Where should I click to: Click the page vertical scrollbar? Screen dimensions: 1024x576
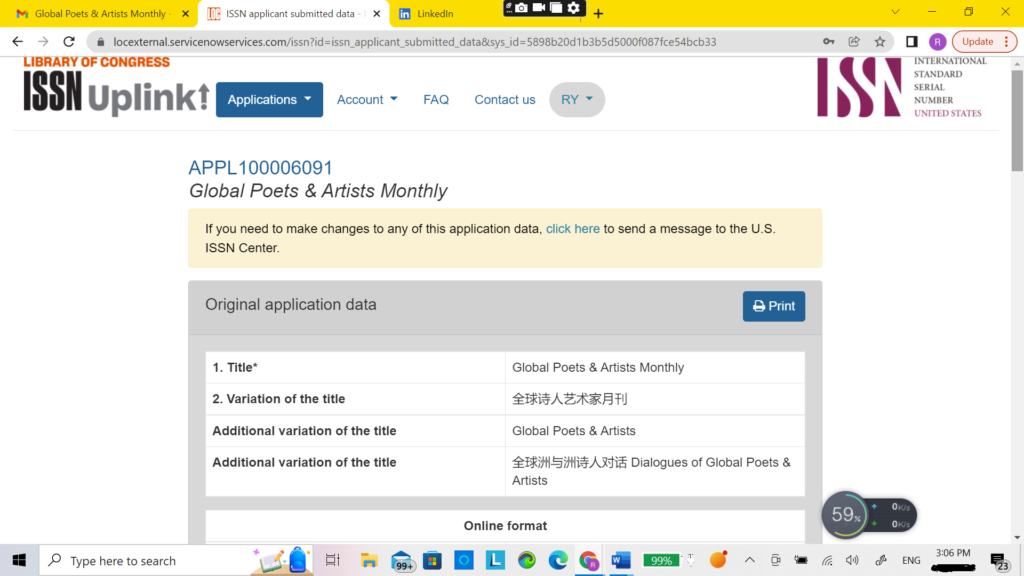pyautogui.click(x=1017, y=121)
